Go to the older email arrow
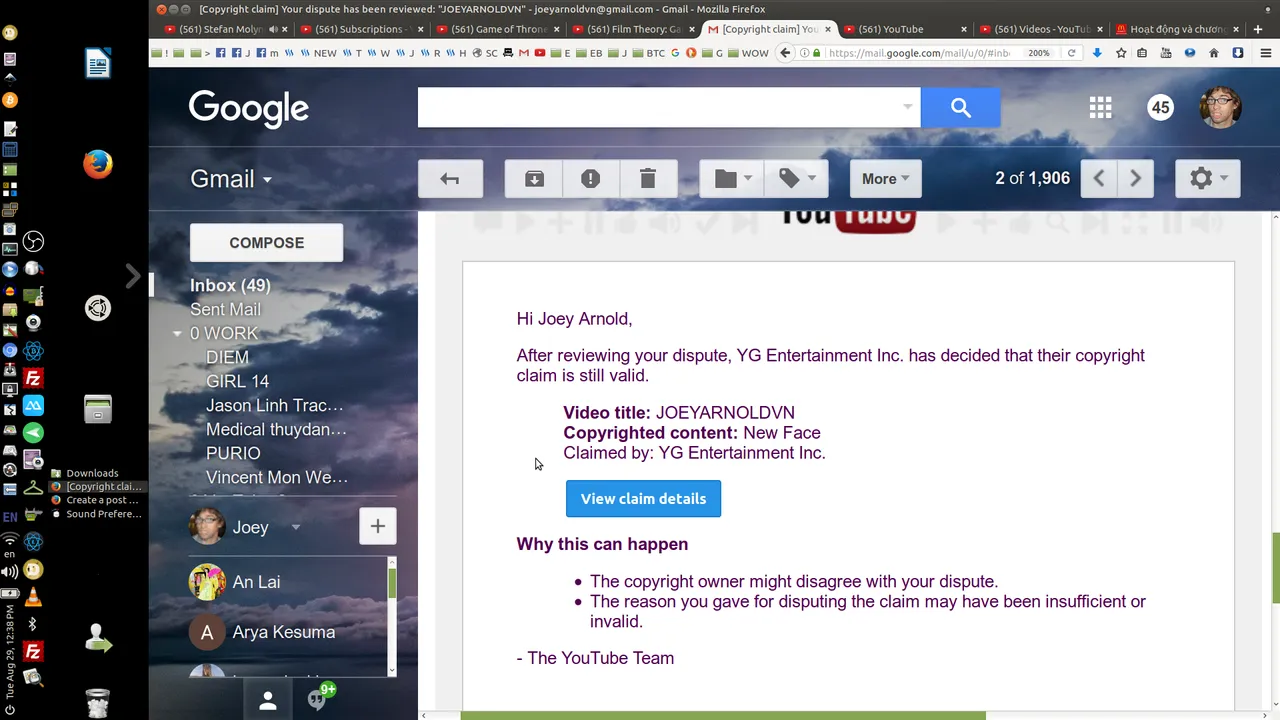 pyautogui.click(x=1135, y=179)
